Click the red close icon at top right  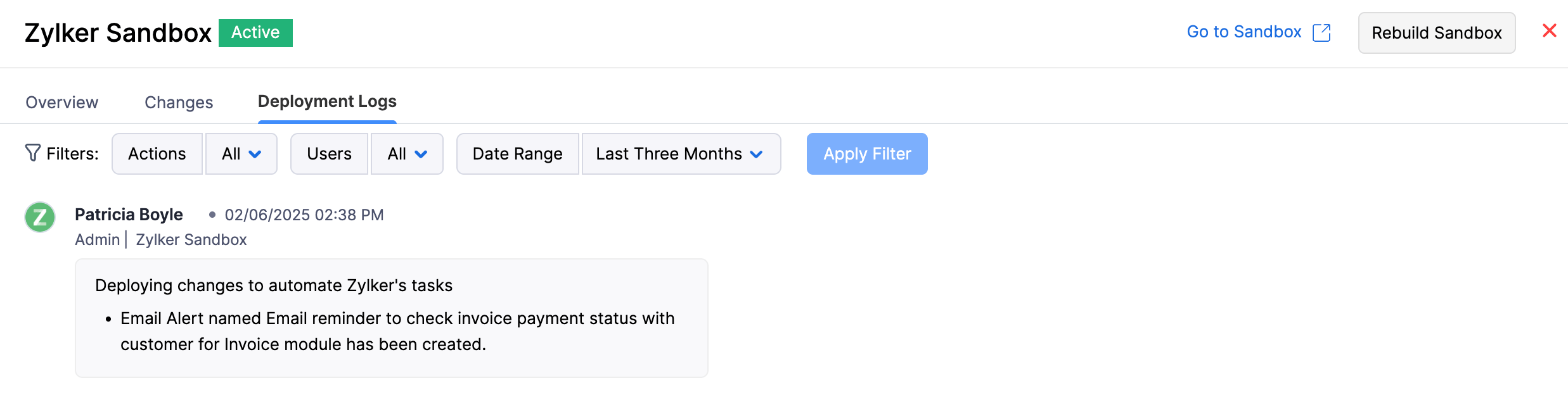[x=1549, y=30]
